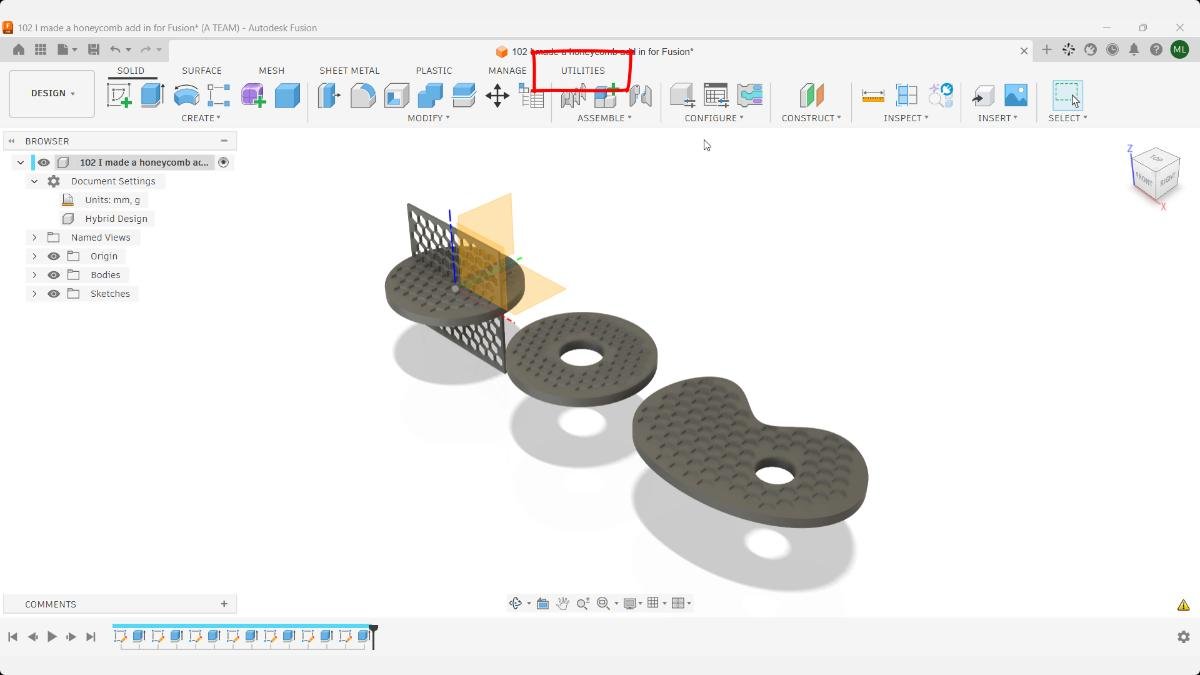Select the Combine tool
Image resolution: width=1200 pixels, height=675 pixels.
[x=430, y=95]
